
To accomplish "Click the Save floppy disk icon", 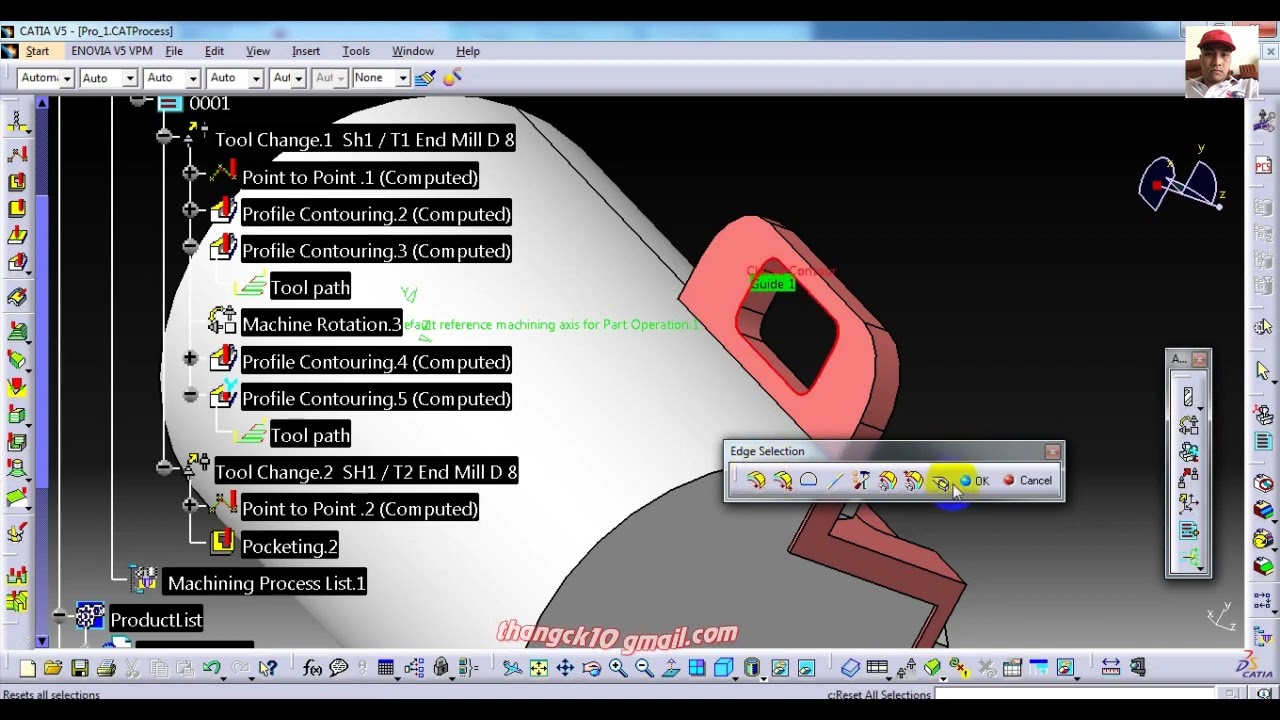I will (x=80, y=668).
